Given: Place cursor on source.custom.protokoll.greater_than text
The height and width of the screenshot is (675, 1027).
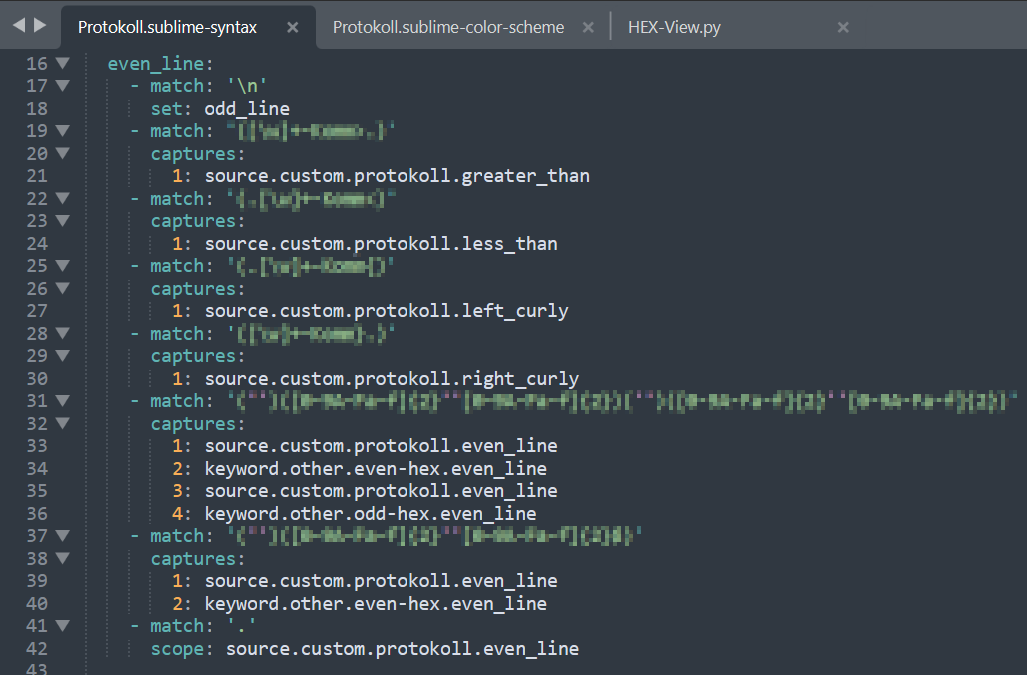Looking at the screenshot, I should (x=397, y=176).
